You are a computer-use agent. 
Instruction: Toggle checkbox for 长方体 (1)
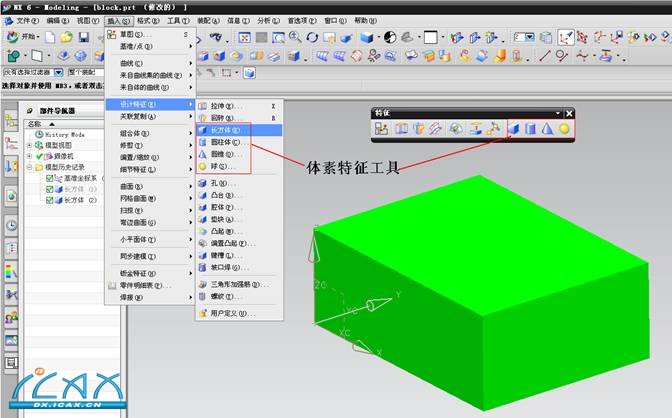(49, 189)
